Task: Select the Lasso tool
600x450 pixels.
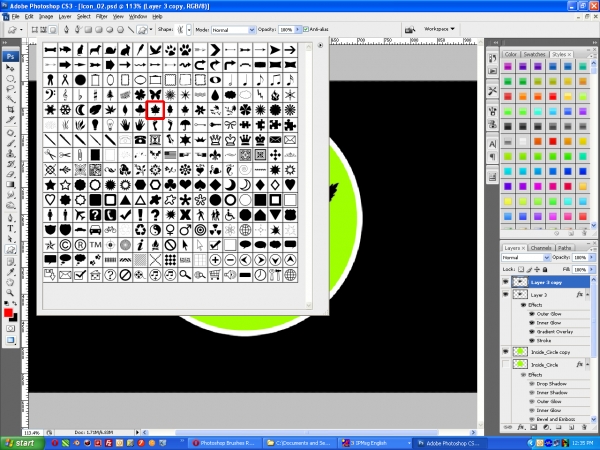Action: 10,89
